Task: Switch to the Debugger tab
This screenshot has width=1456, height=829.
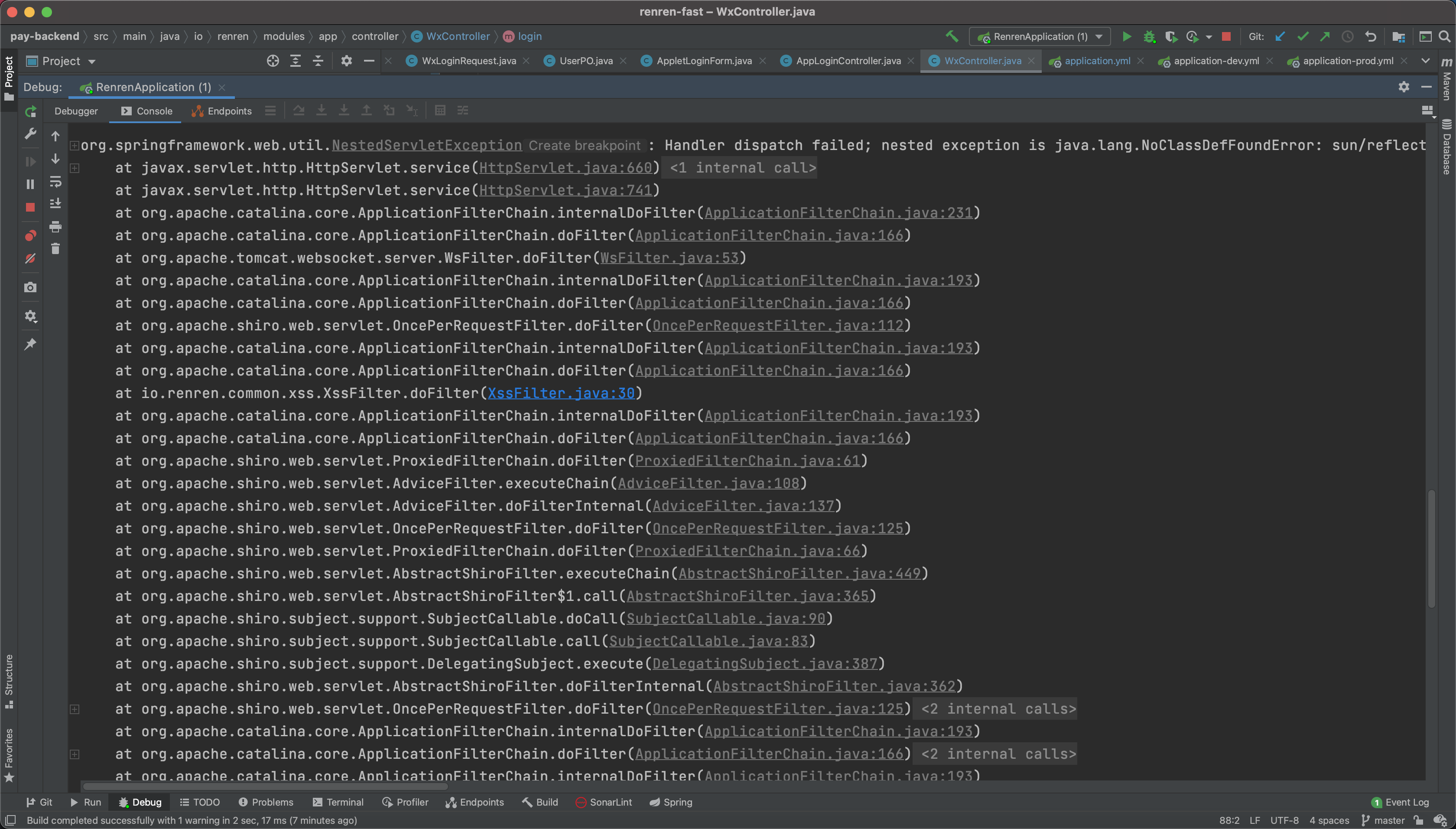Action: pos(76,111)
